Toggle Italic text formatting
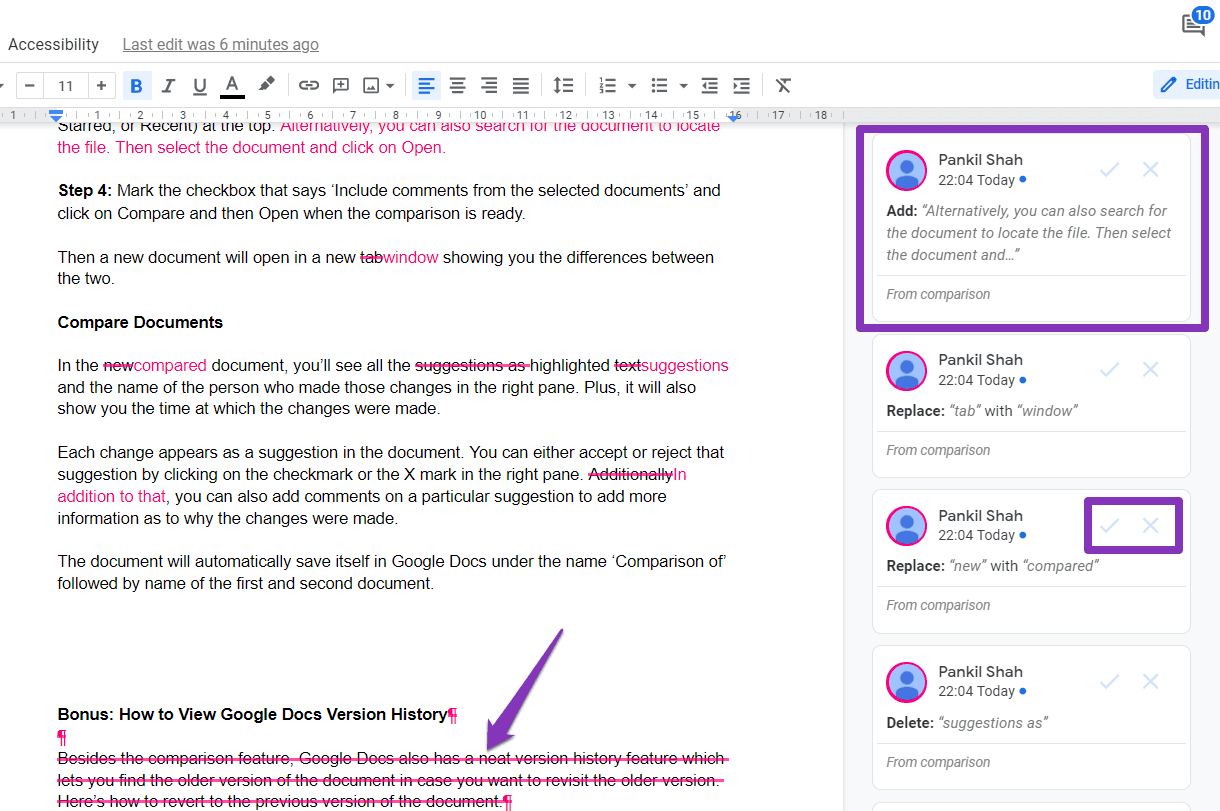Image resolution: width=1220 pixels, height=811 pixels. point(168,85)
